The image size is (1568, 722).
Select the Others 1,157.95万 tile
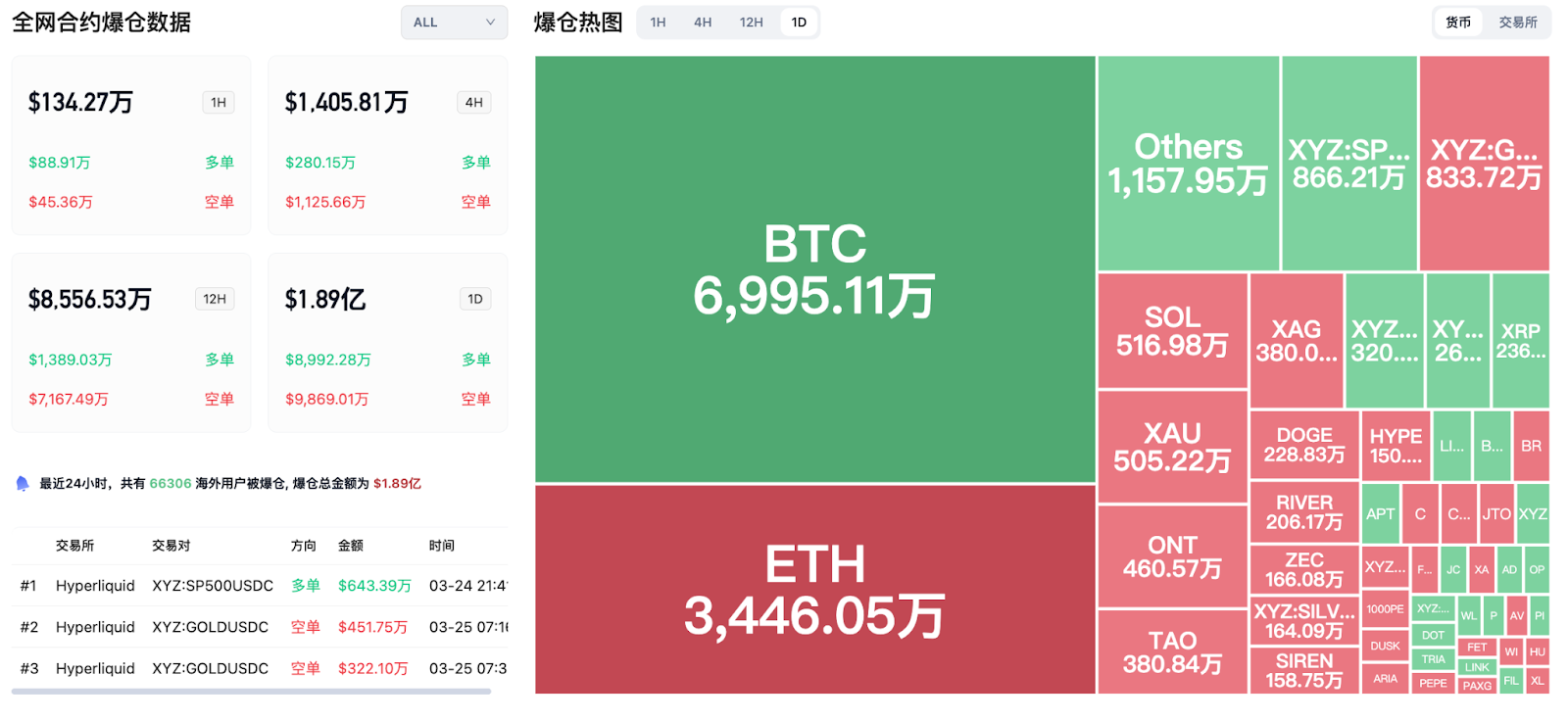point(1188,164)
